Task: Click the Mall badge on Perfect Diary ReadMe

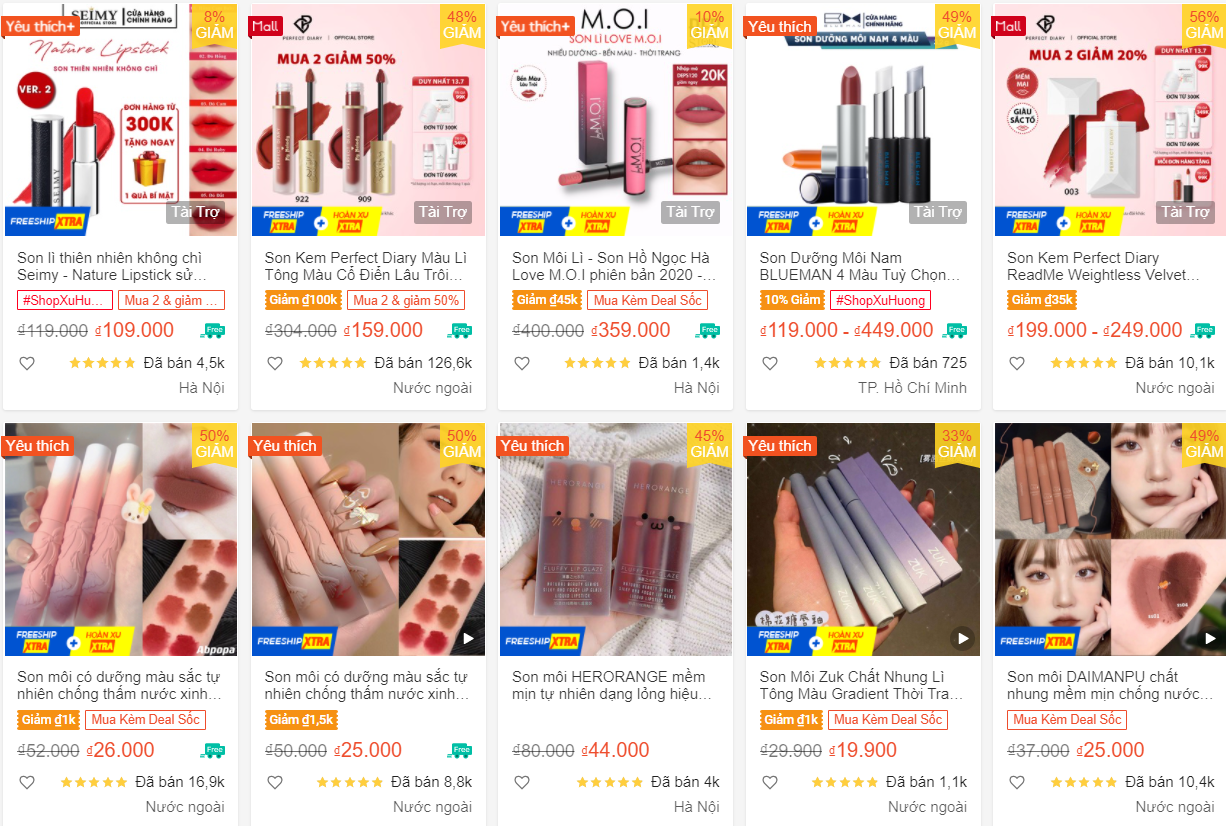Action: (1009, 26)
